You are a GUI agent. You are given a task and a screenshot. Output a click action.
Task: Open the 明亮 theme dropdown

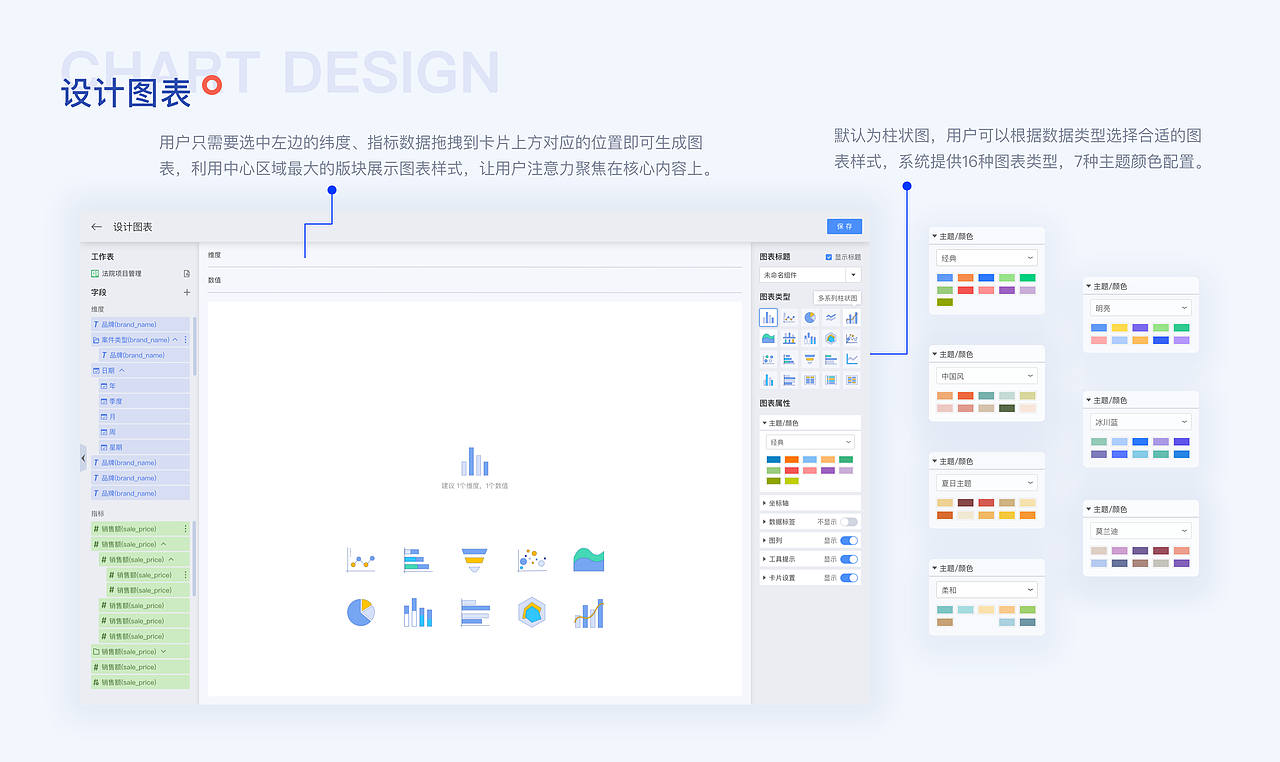pos(1141,308)
